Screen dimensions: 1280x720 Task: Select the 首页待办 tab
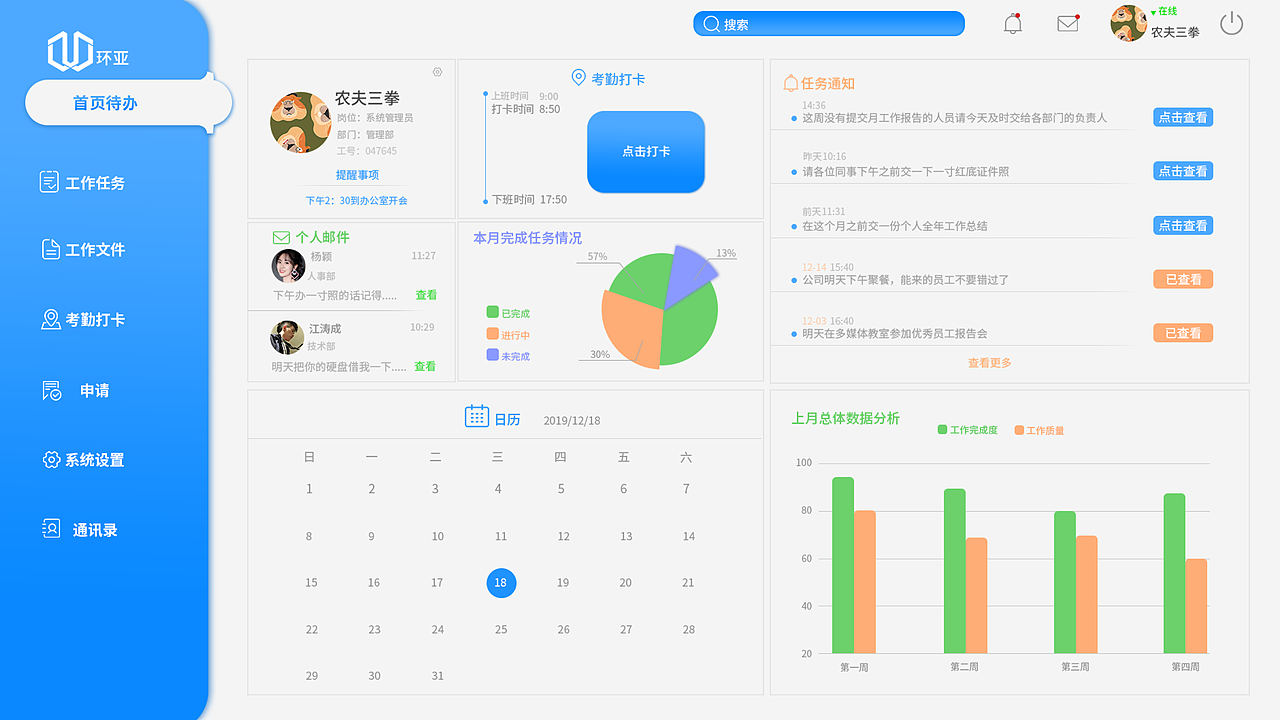tap(104, 103)
